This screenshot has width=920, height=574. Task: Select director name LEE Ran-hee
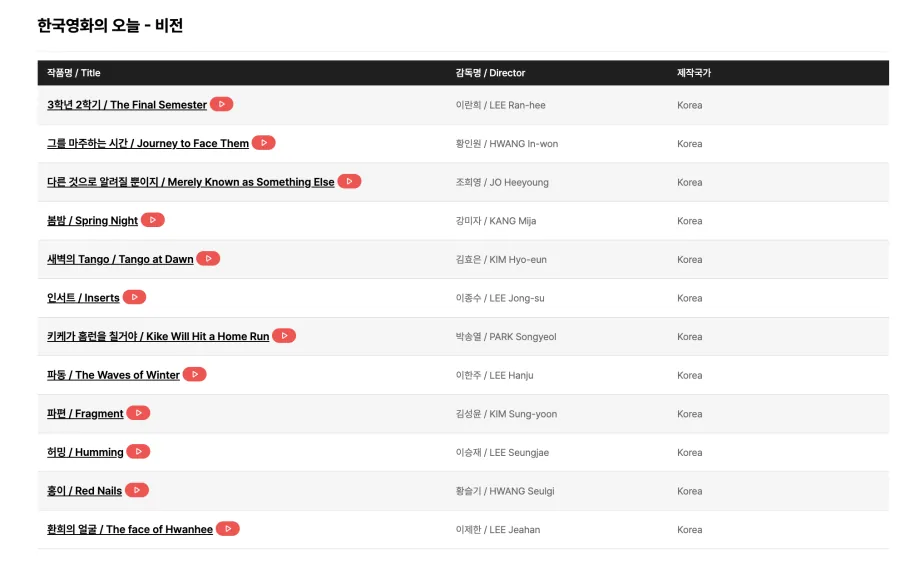(x=517, y=105)
